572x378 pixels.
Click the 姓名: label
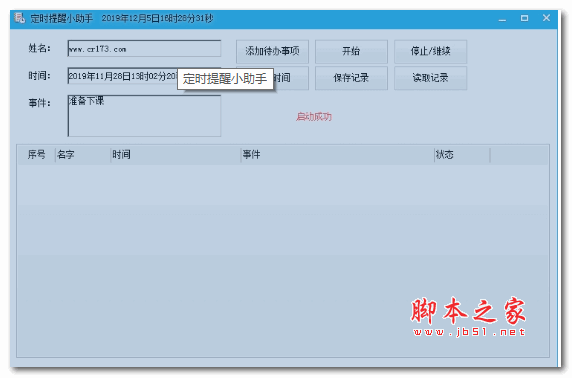click(40, 48)
